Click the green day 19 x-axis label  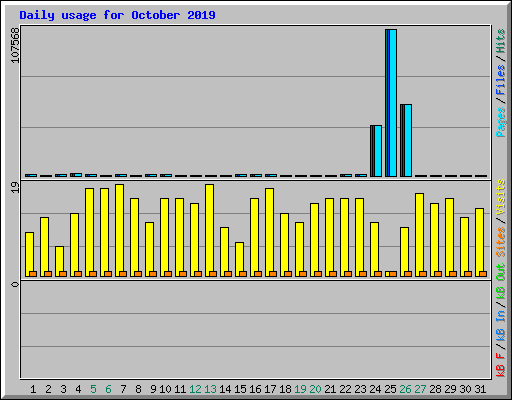pos(300,389)
